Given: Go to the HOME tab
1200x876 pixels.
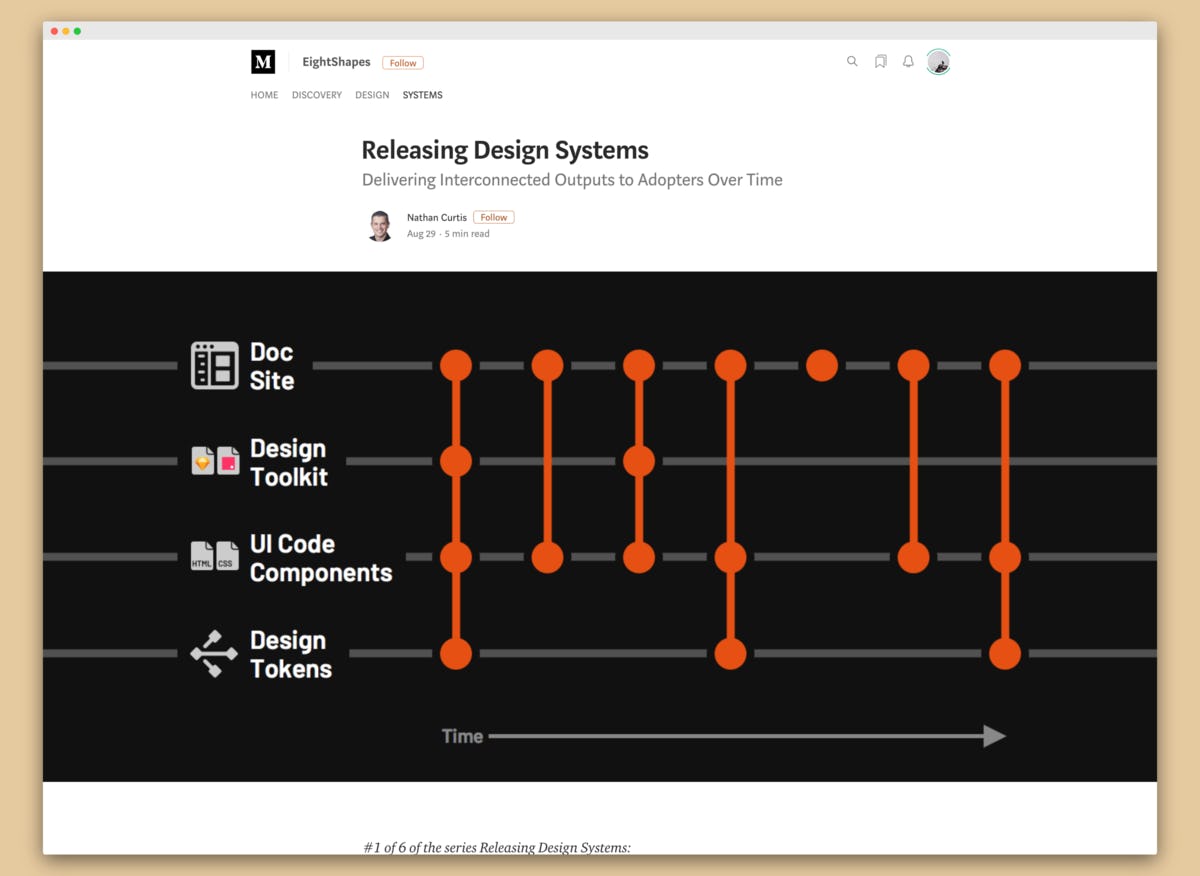Looking at the screenshot, I should pos(264,95).
